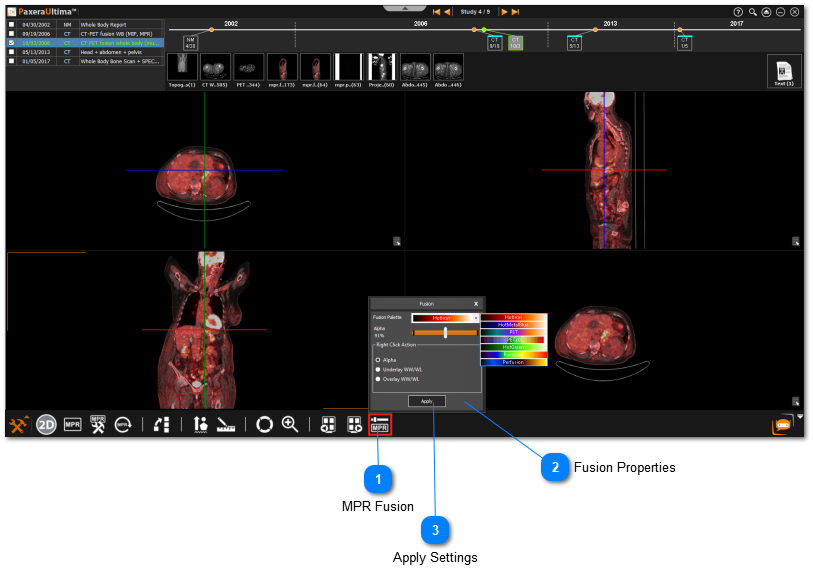Open MPR tools settings icon

(97, 424)
